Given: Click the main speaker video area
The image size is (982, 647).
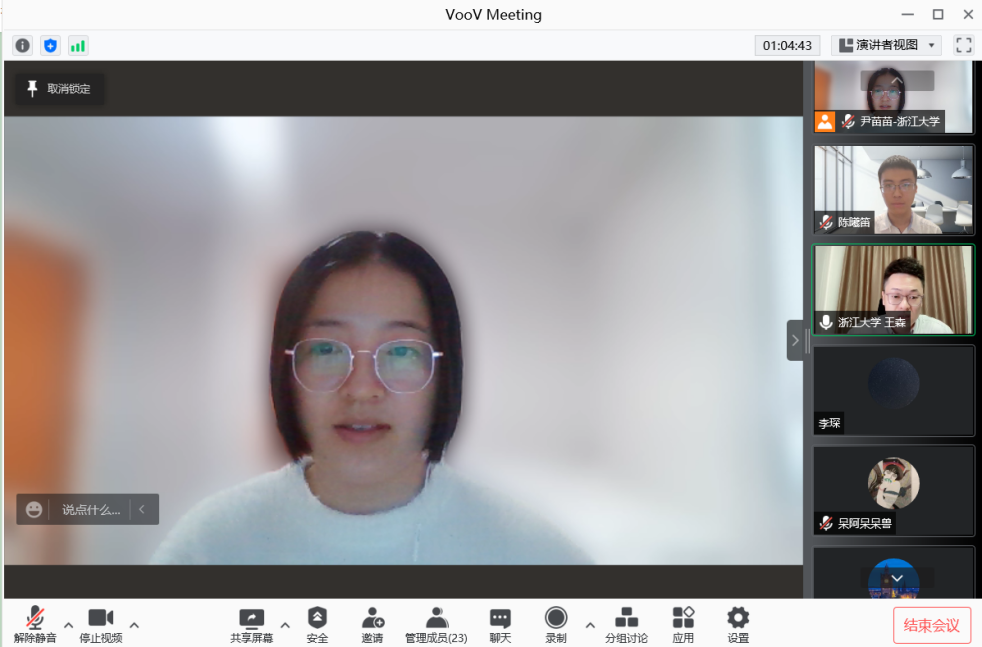Looking at the screenshot, I should [403, 340].
